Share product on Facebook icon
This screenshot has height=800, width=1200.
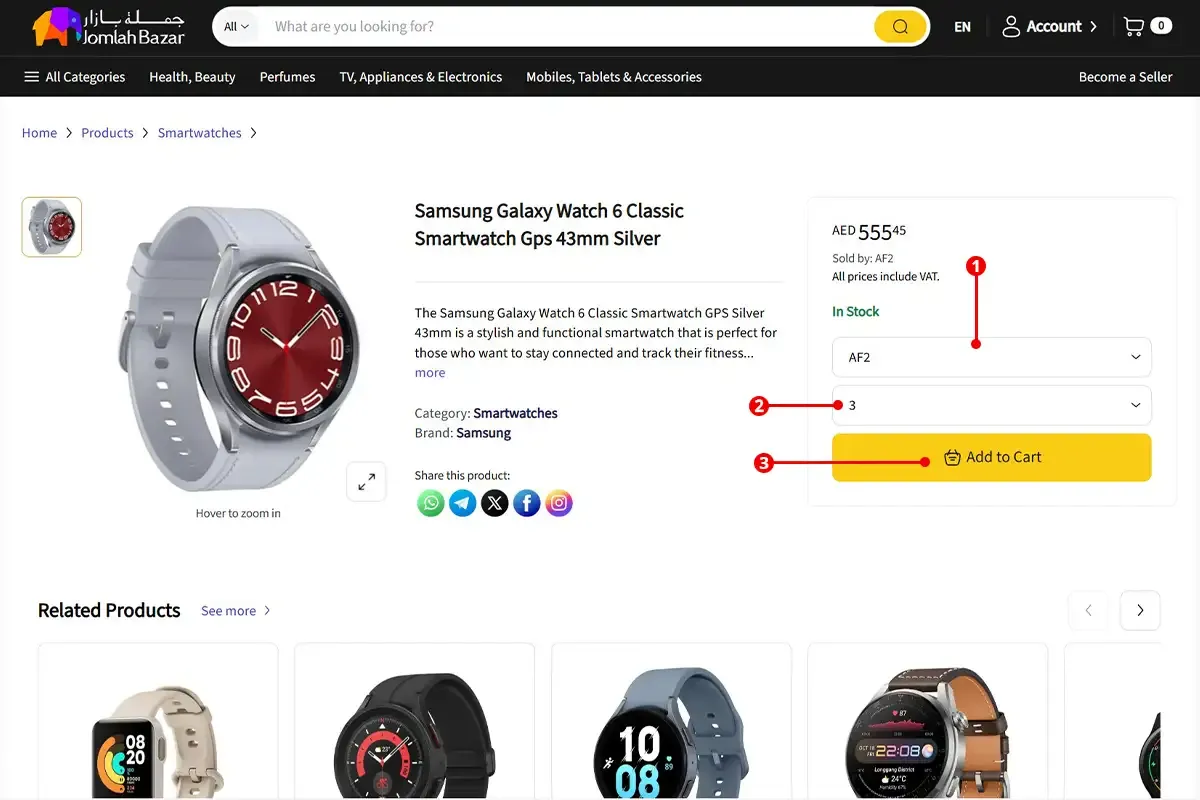[527, 502]
